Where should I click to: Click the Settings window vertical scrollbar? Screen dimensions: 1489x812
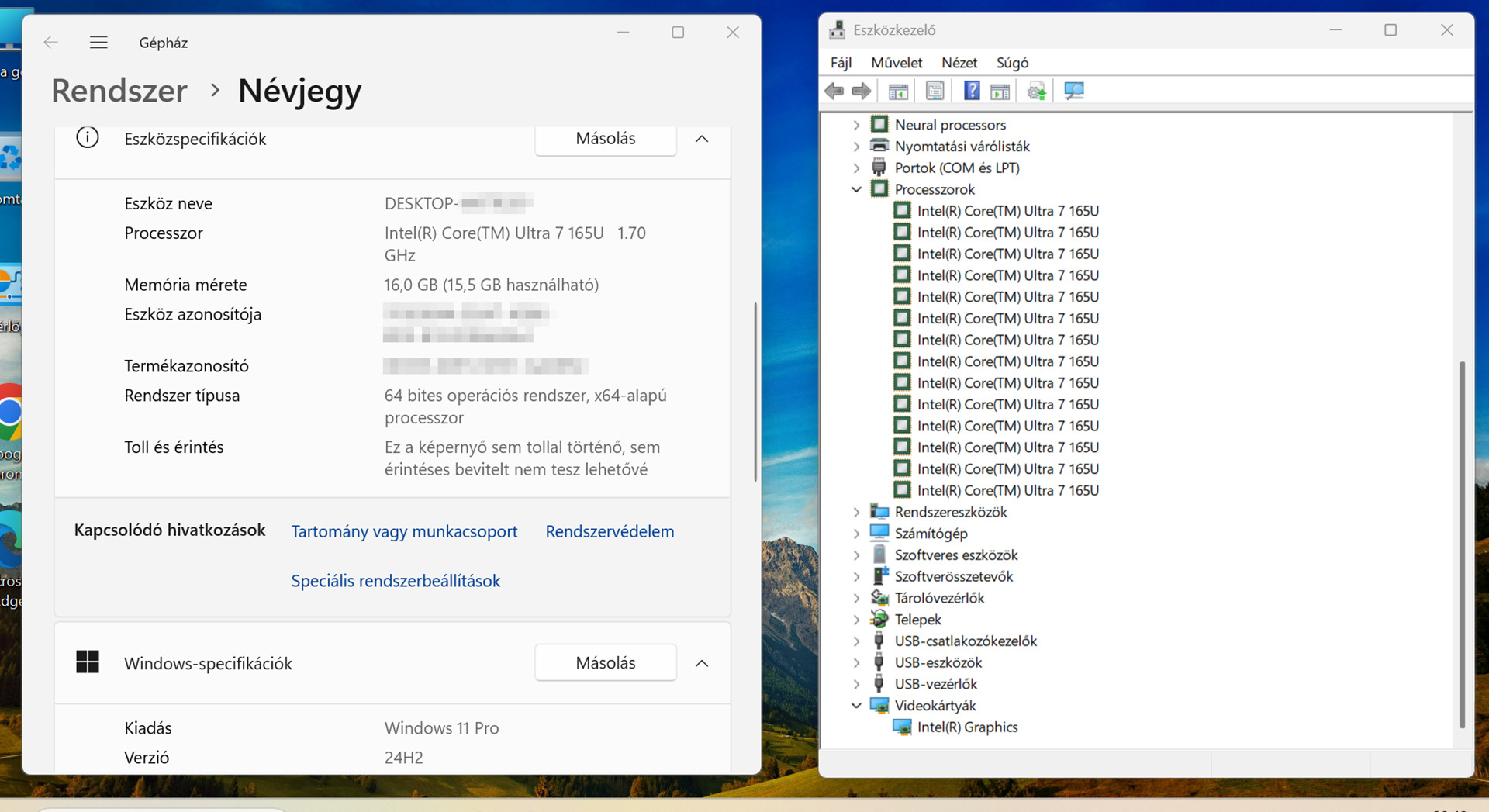click(755, 392)
